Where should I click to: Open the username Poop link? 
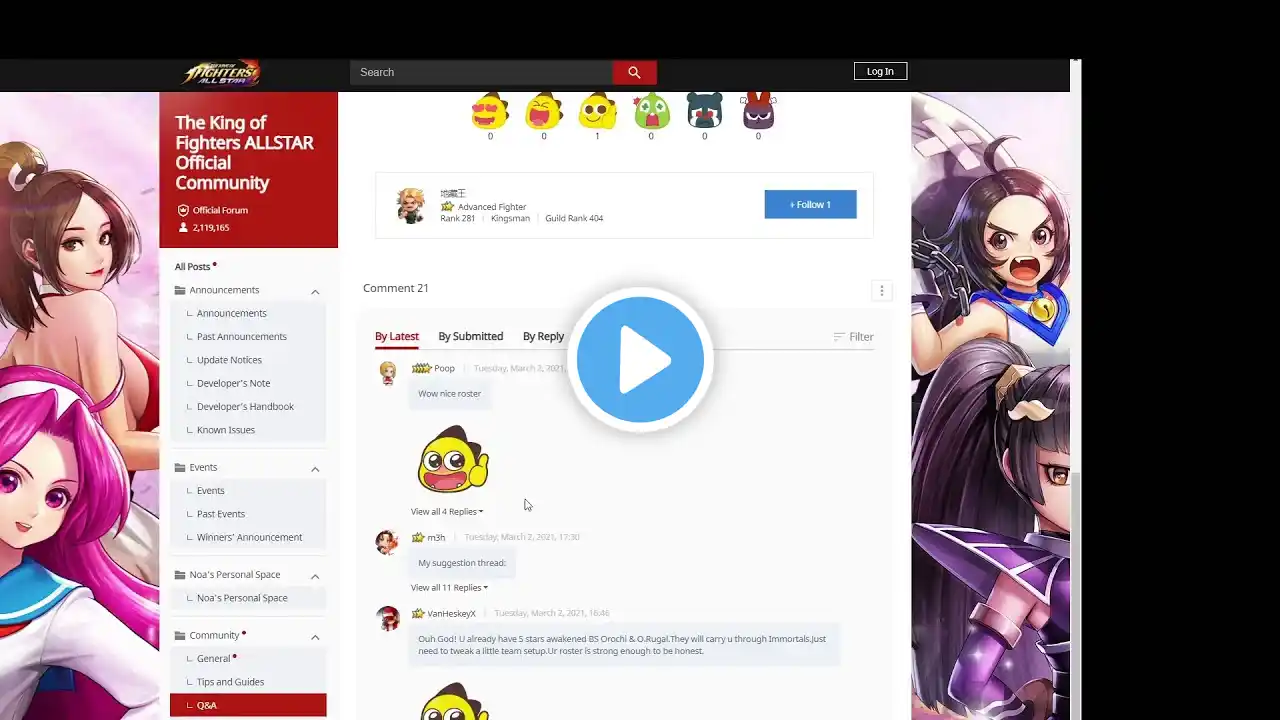(x=444, y=368)
